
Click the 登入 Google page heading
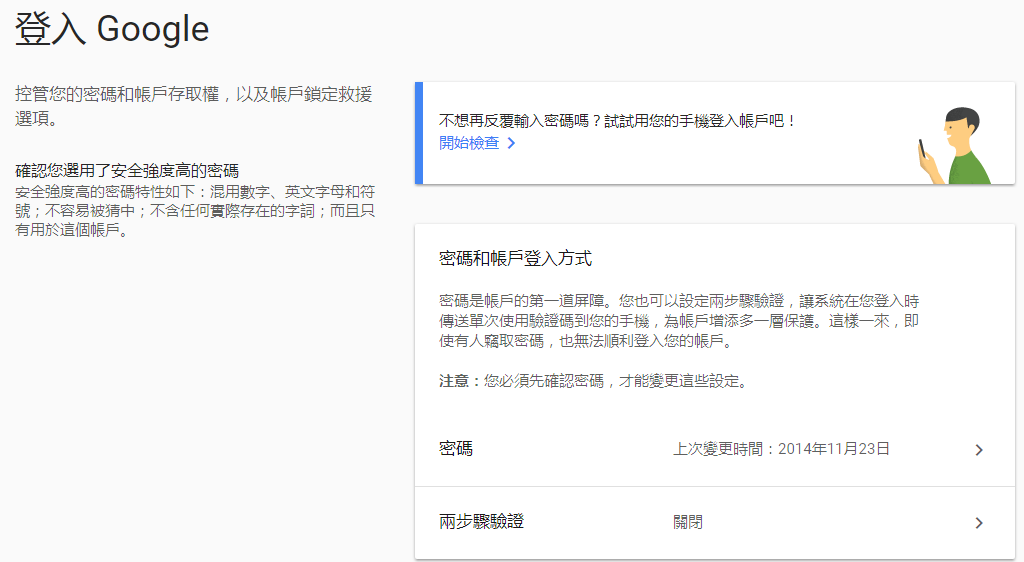(x=112, y=29)
